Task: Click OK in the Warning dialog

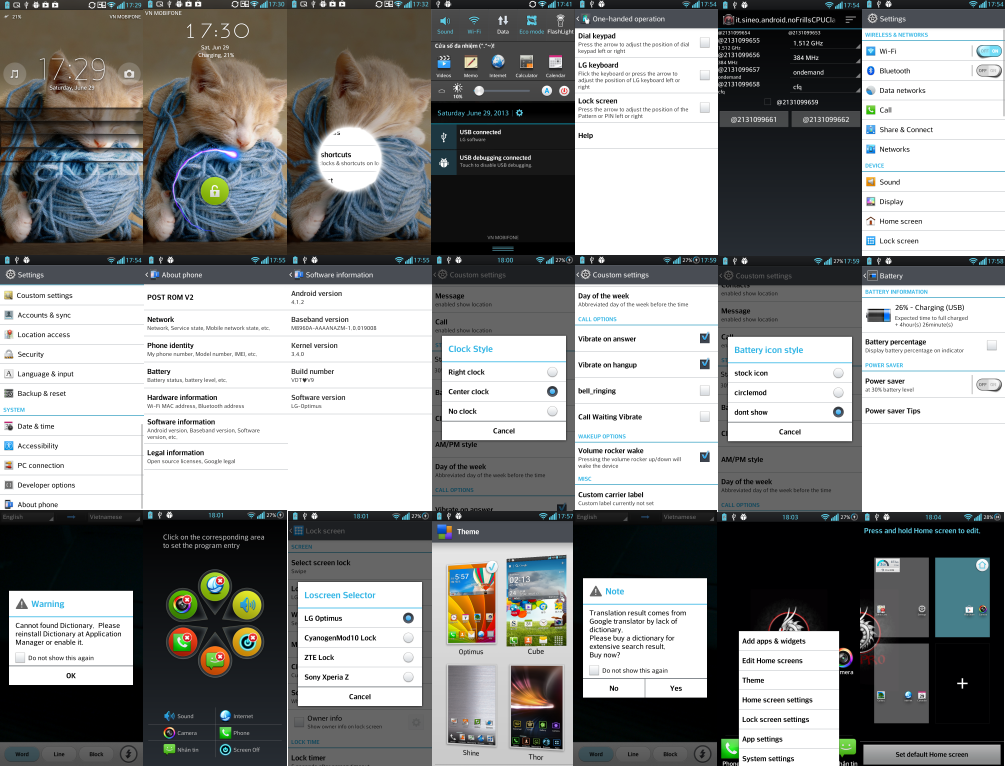Action: 71,676
